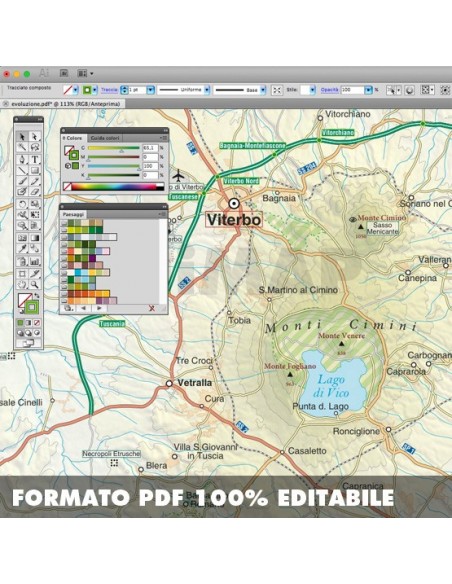
Task: Select the Pen tool
Action: (22, 159)
